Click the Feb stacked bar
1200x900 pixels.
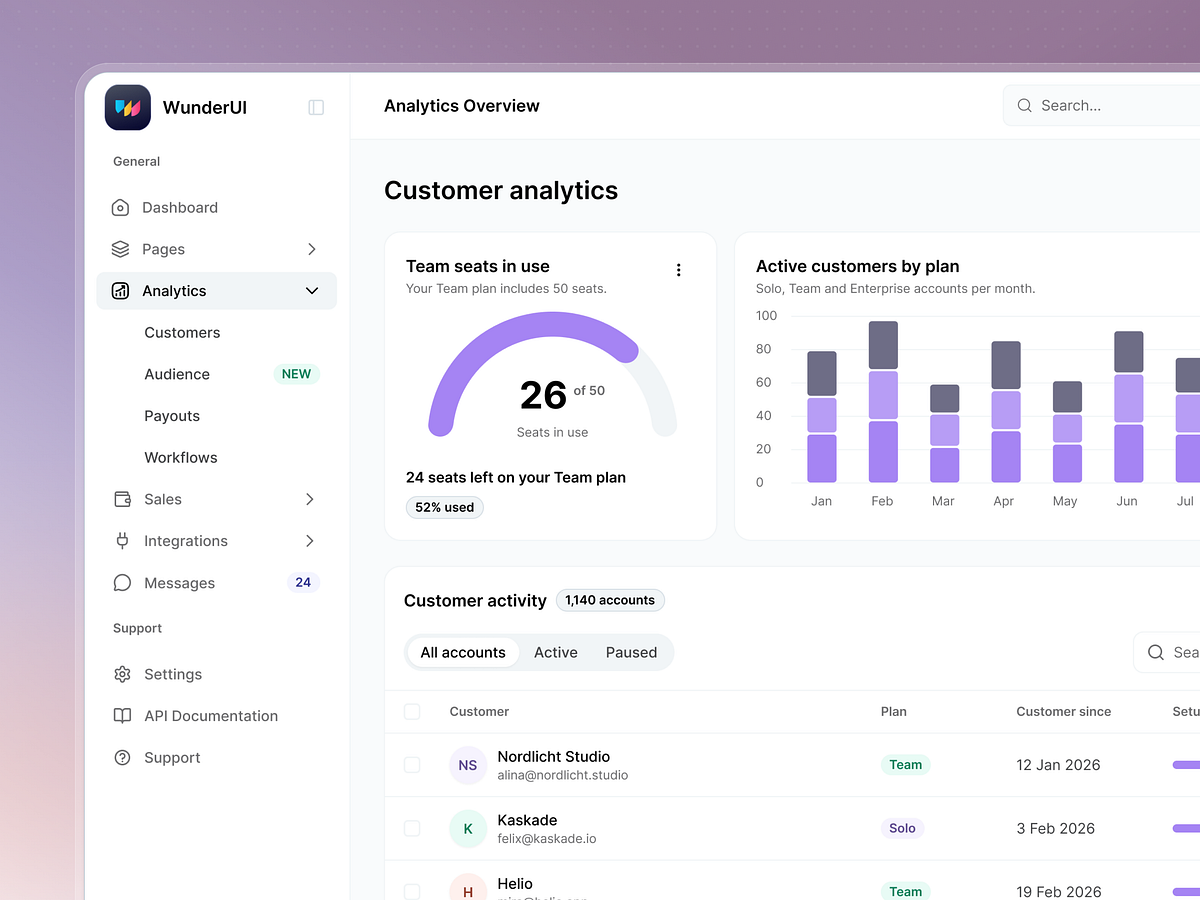[x=883, y=402]
